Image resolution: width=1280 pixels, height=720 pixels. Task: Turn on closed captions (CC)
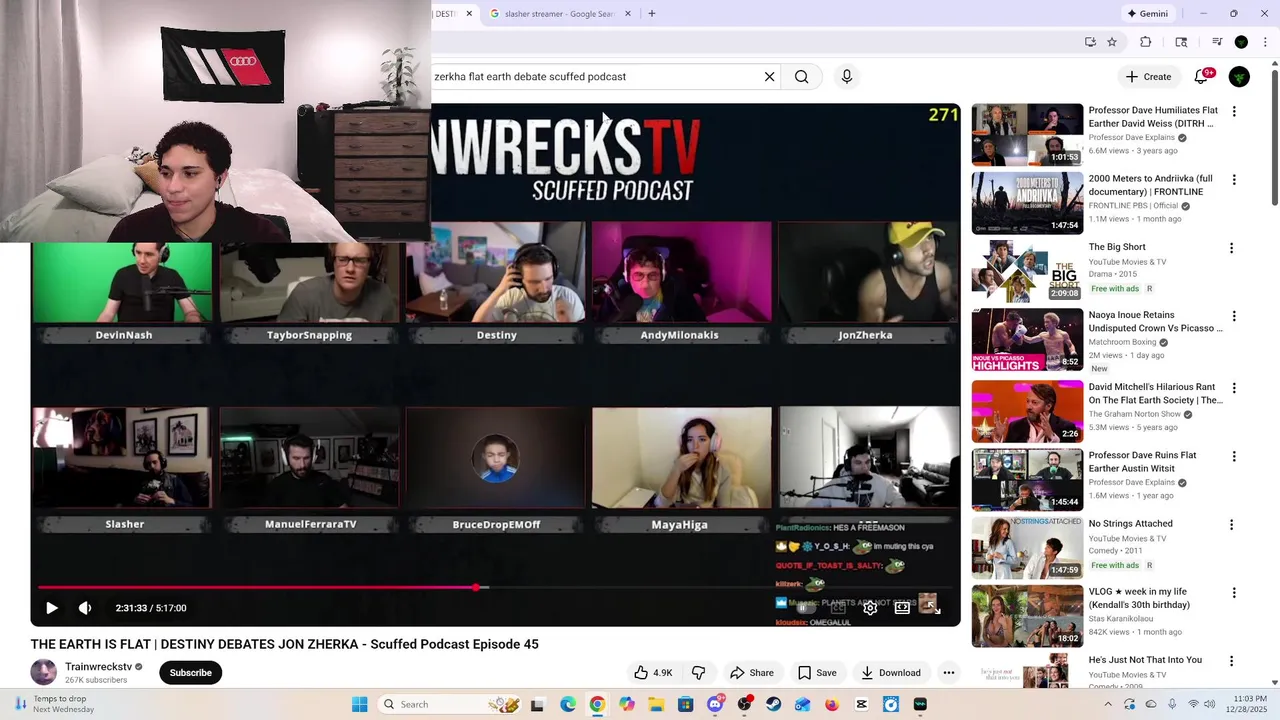coord(838,608)
